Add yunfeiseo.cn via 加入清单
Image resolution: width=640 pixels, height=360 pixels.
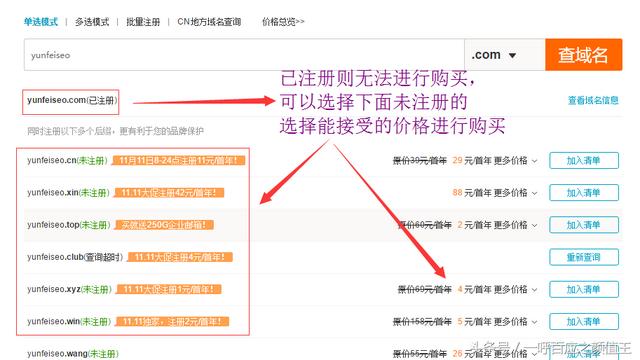[584, 160]
